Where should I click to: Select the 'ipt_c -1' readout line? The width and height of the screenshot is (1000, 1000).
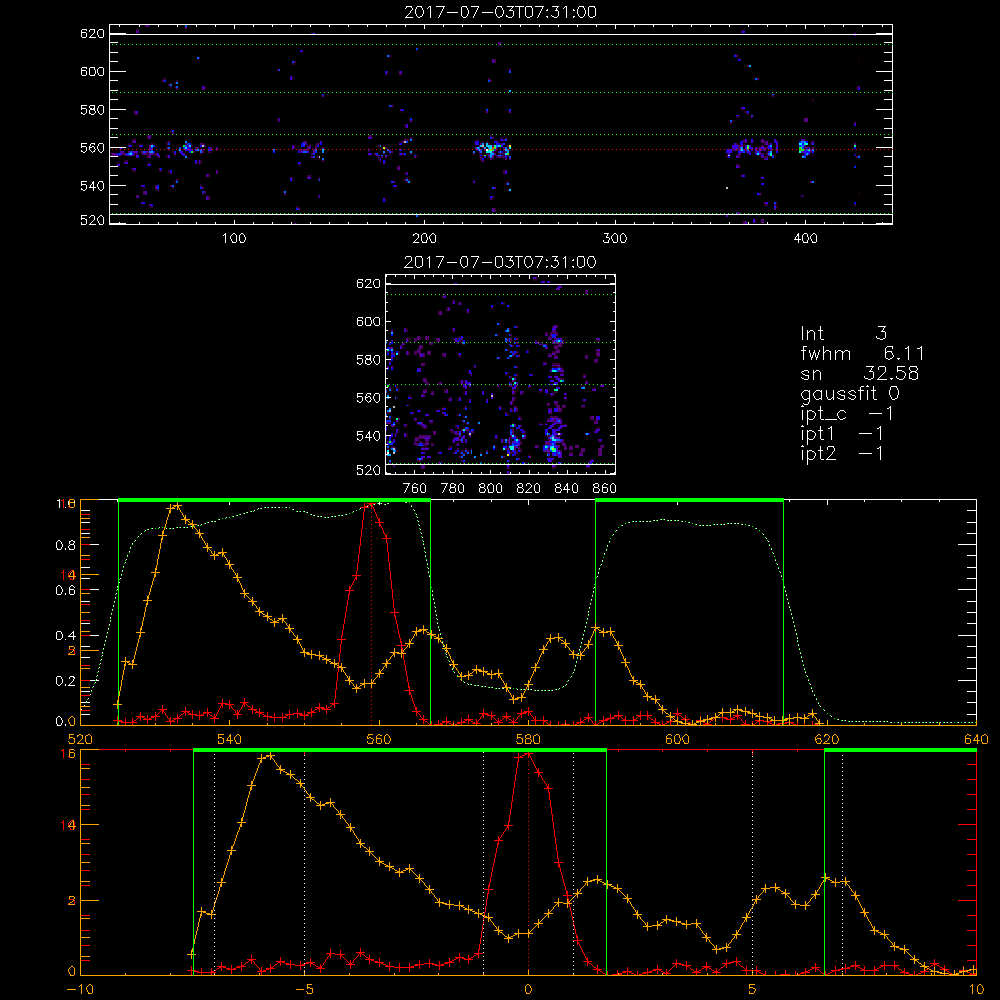coord(846,415)
